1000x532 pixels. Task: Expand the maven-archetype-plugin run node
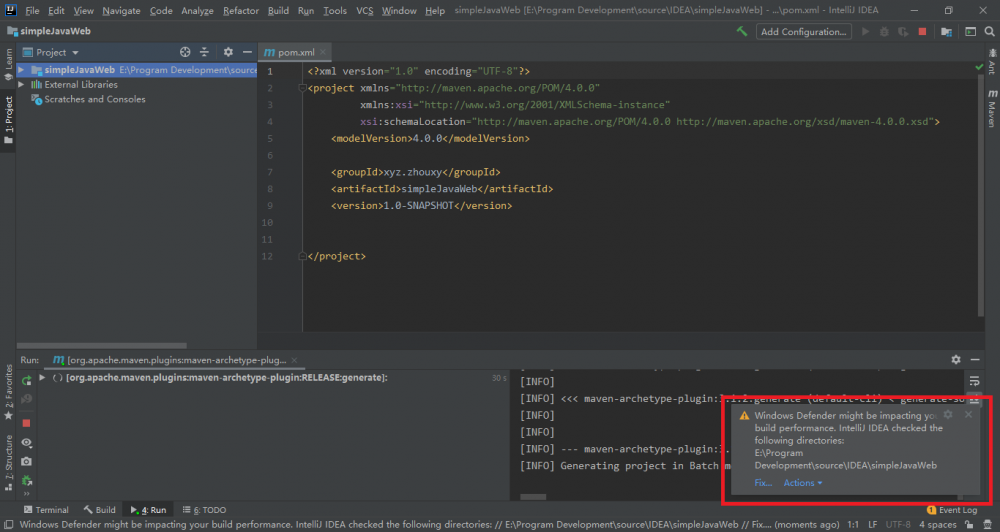pos(42,378)
